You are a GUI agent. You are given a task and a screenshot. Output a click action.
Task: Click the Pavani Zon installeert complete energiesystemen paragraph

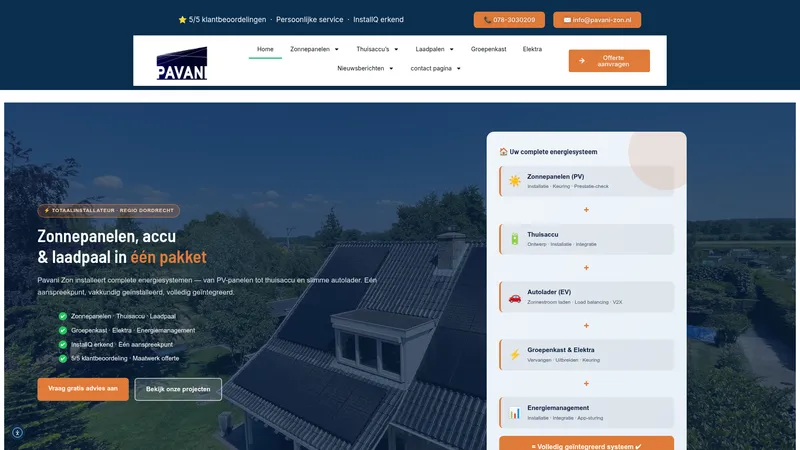(x=207, y=286)
